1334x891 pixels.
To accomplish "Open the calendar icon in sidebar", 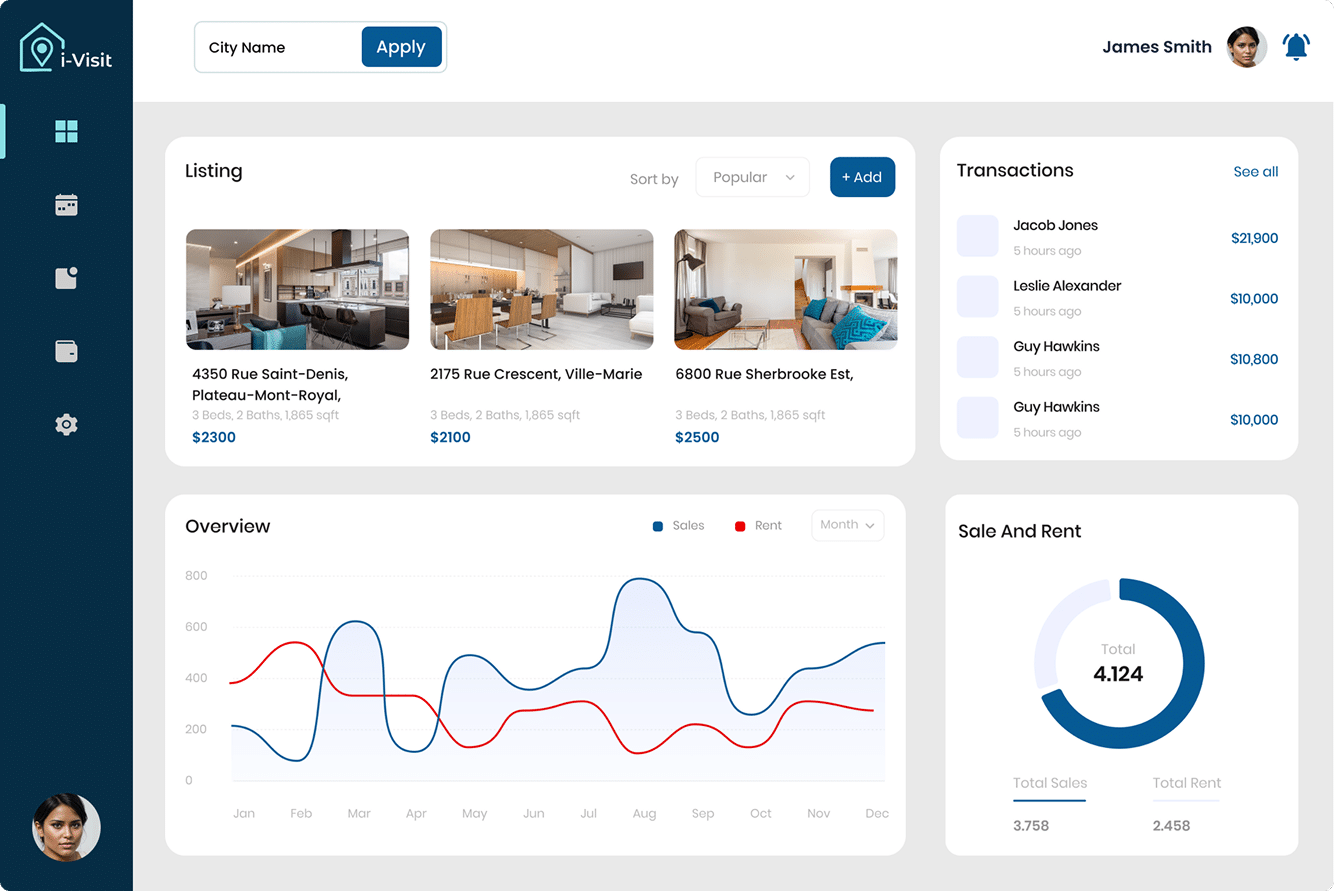I will 66,205.
